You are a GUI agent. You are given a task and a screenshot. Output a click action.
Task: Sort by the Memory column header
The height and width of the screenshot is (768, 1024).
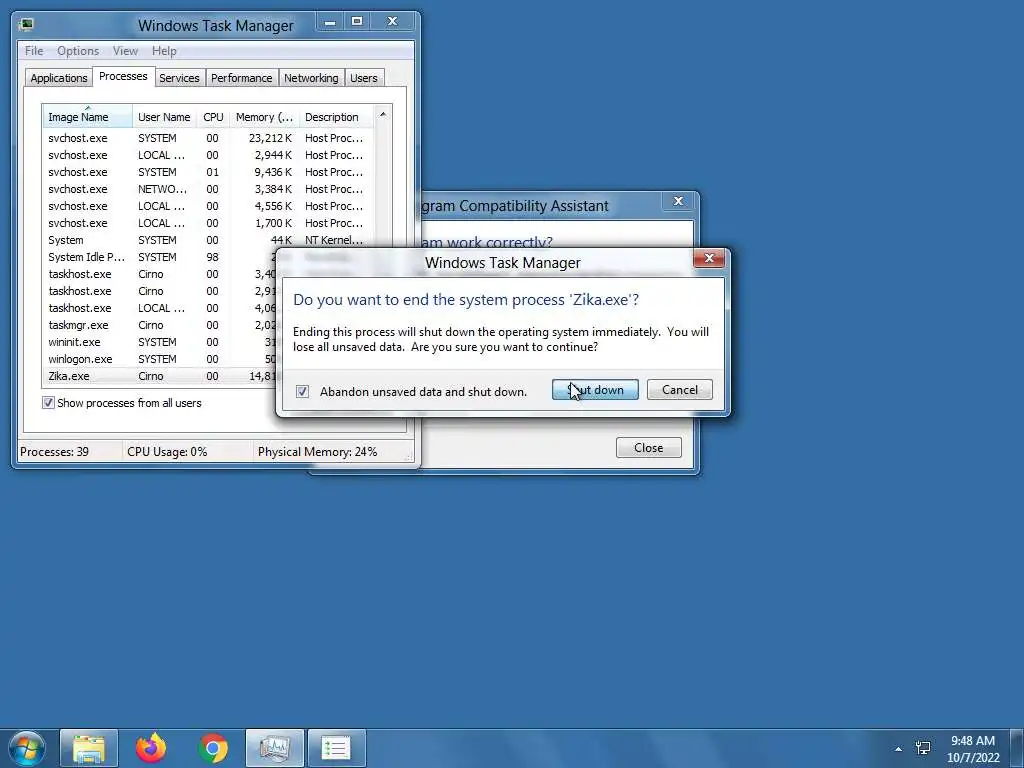tap(264, 117)
